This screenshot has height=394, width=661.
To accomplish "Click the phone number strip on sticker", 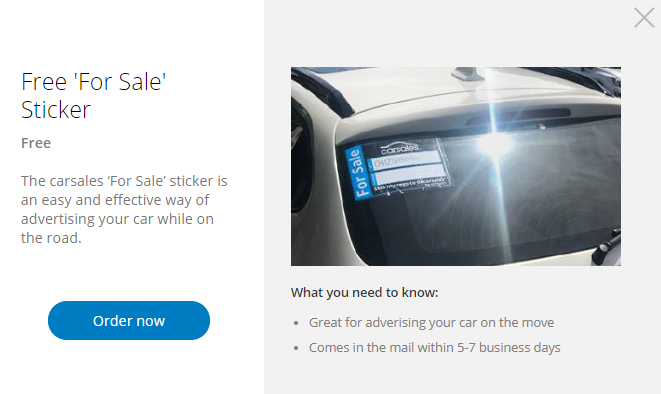I will coord(406,161).
